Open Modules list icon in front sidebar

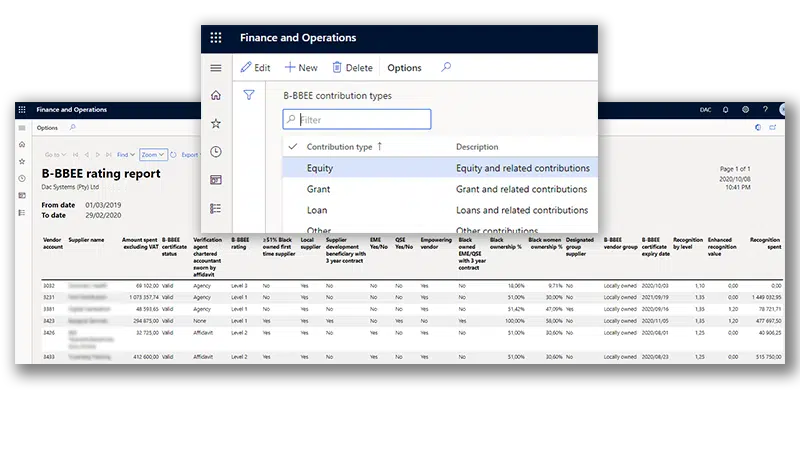click(216, 208)
